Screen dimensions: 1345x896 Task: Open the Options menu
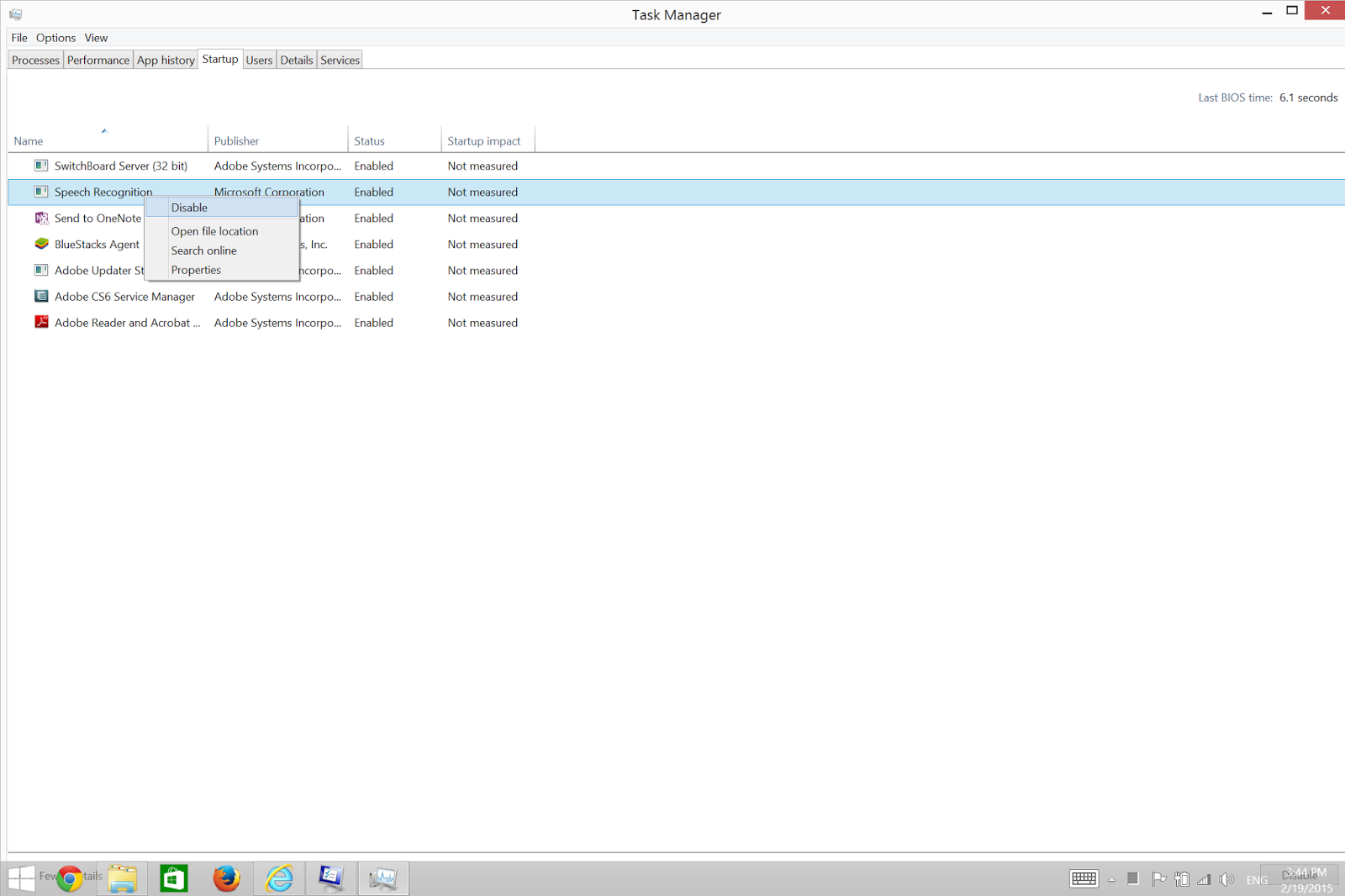55,38
